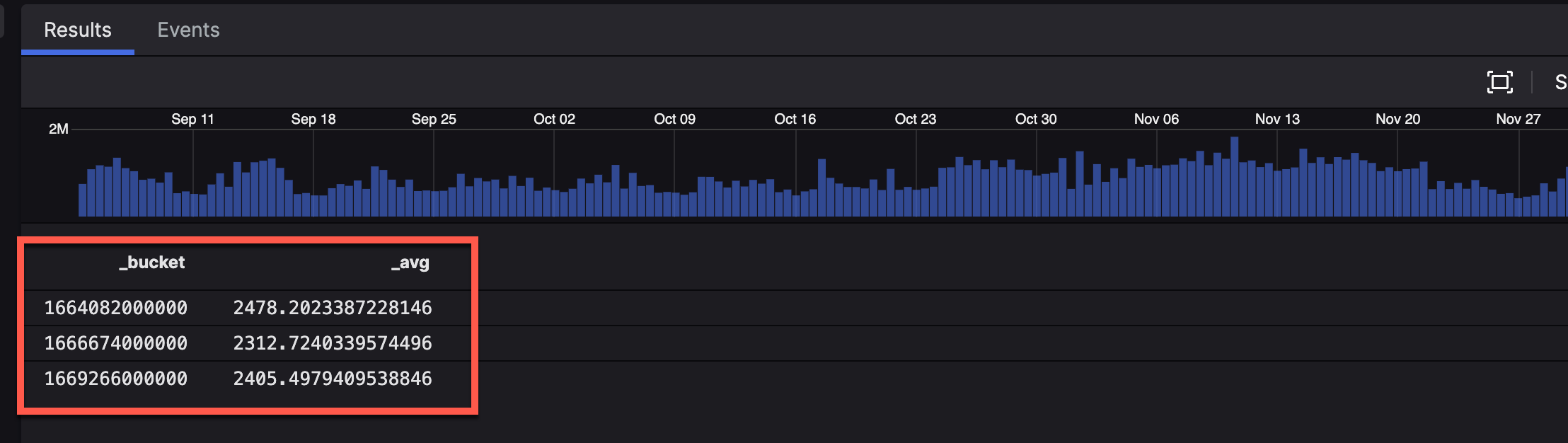Click the tallest histogram bar before Nov 13
This screenshot has width=1568, height=443.
click(1234, 177)
